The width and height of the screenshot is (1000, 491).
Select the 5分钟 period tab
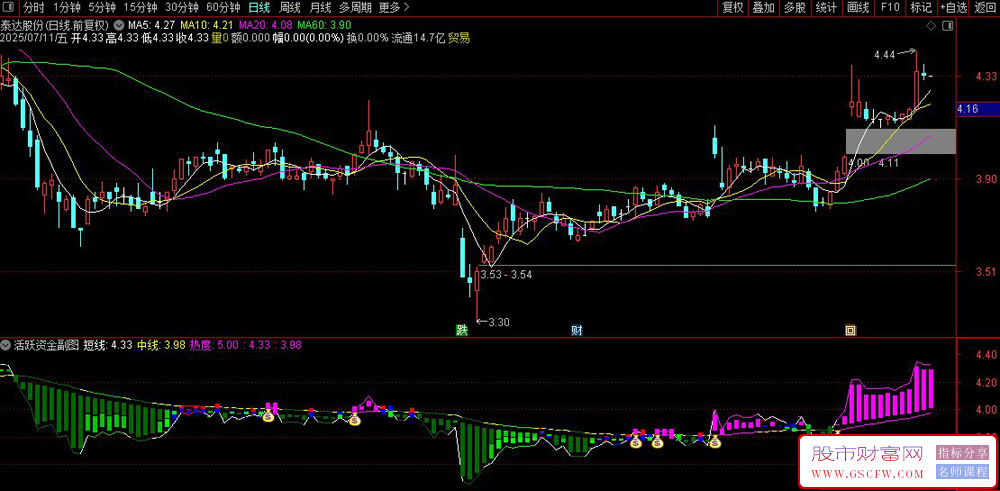pyautogui.click(x=101, y=8)
